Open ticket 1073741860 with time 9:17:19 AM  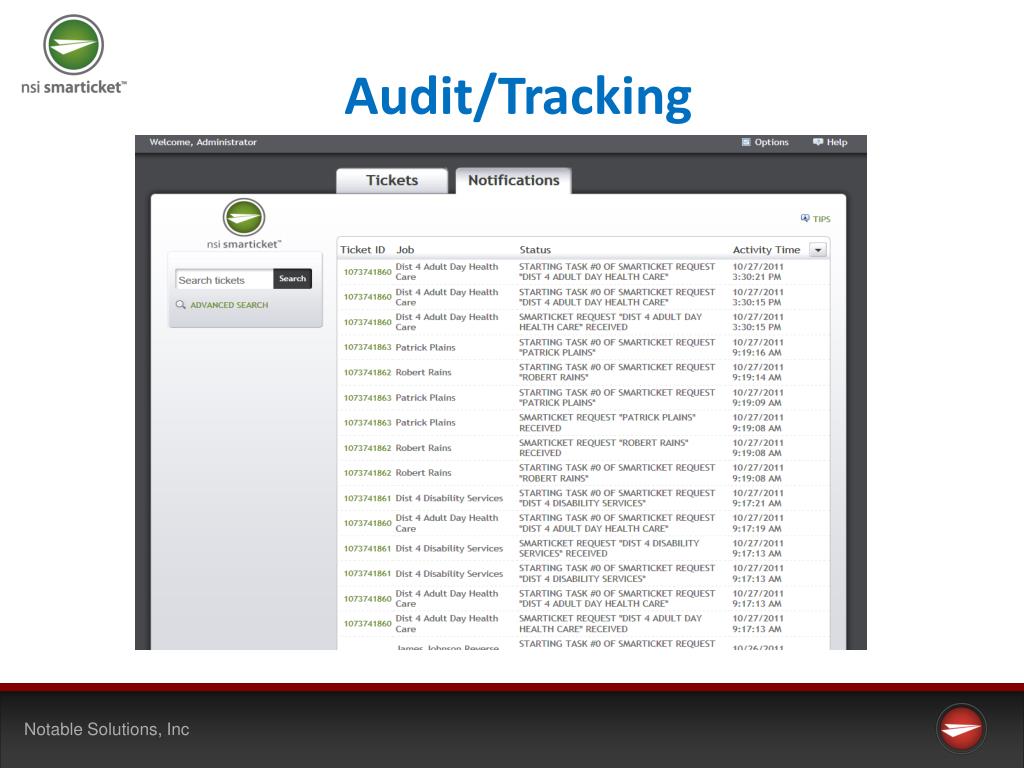click(367, 522)
